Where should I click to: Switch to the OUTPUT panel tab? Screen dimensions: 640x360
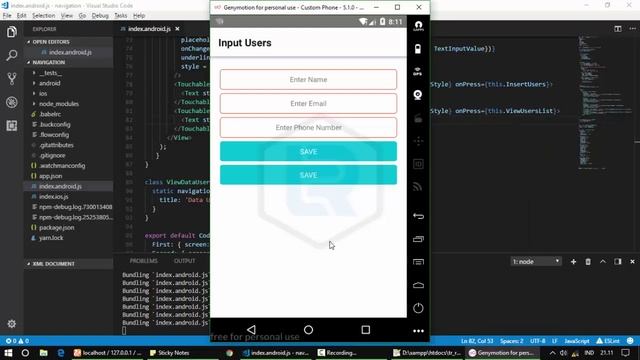point(184,261)
